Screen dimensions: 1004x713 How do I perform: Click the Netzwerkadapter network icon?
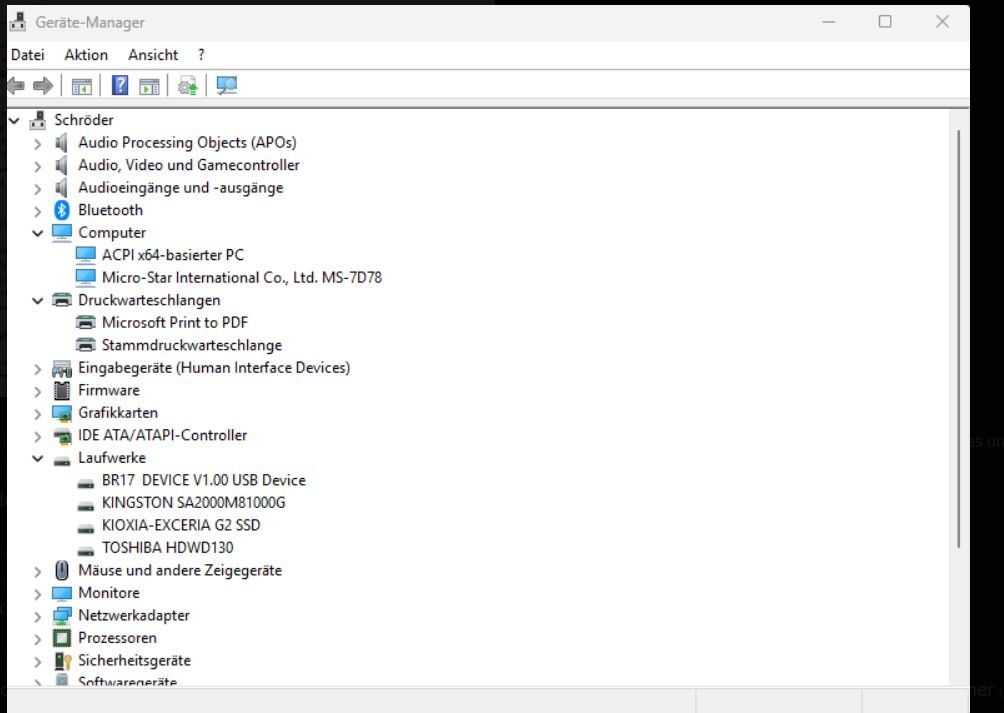[61, 616]
